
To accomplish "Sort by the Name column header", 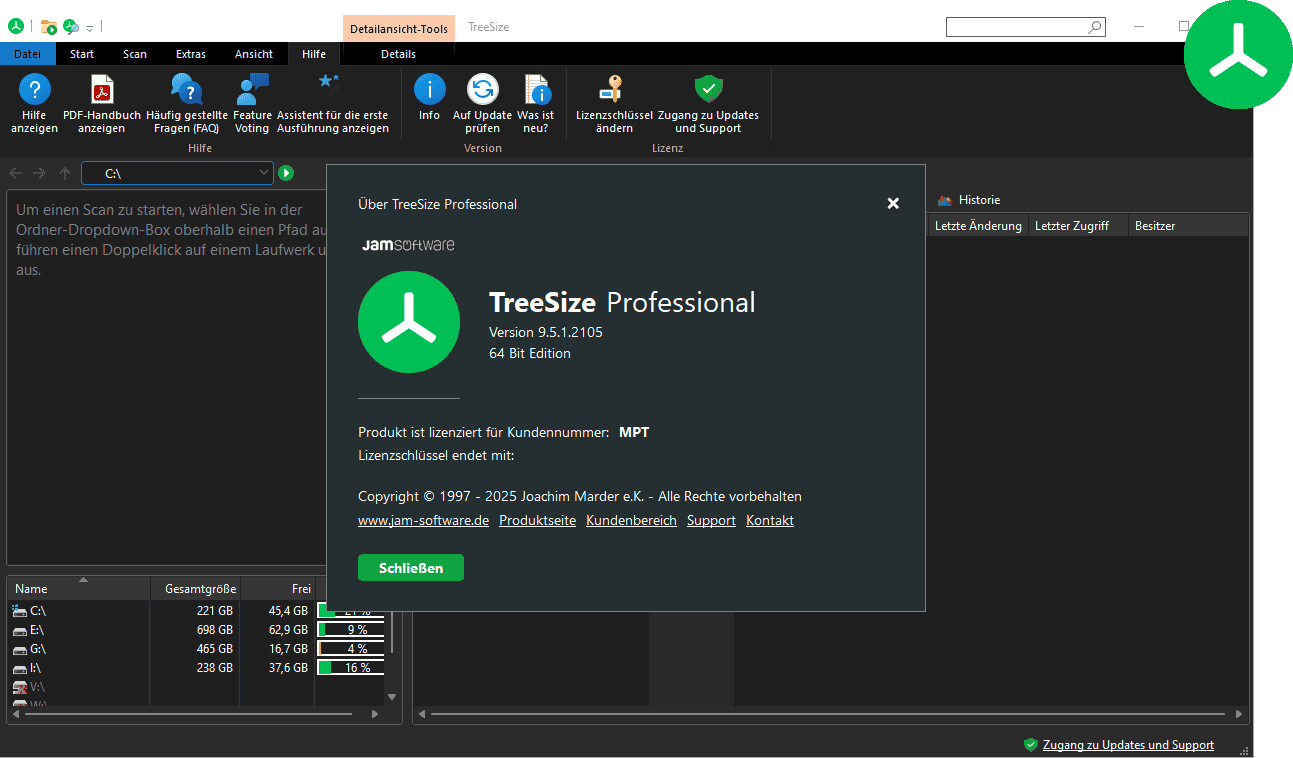I will (78, 589).
